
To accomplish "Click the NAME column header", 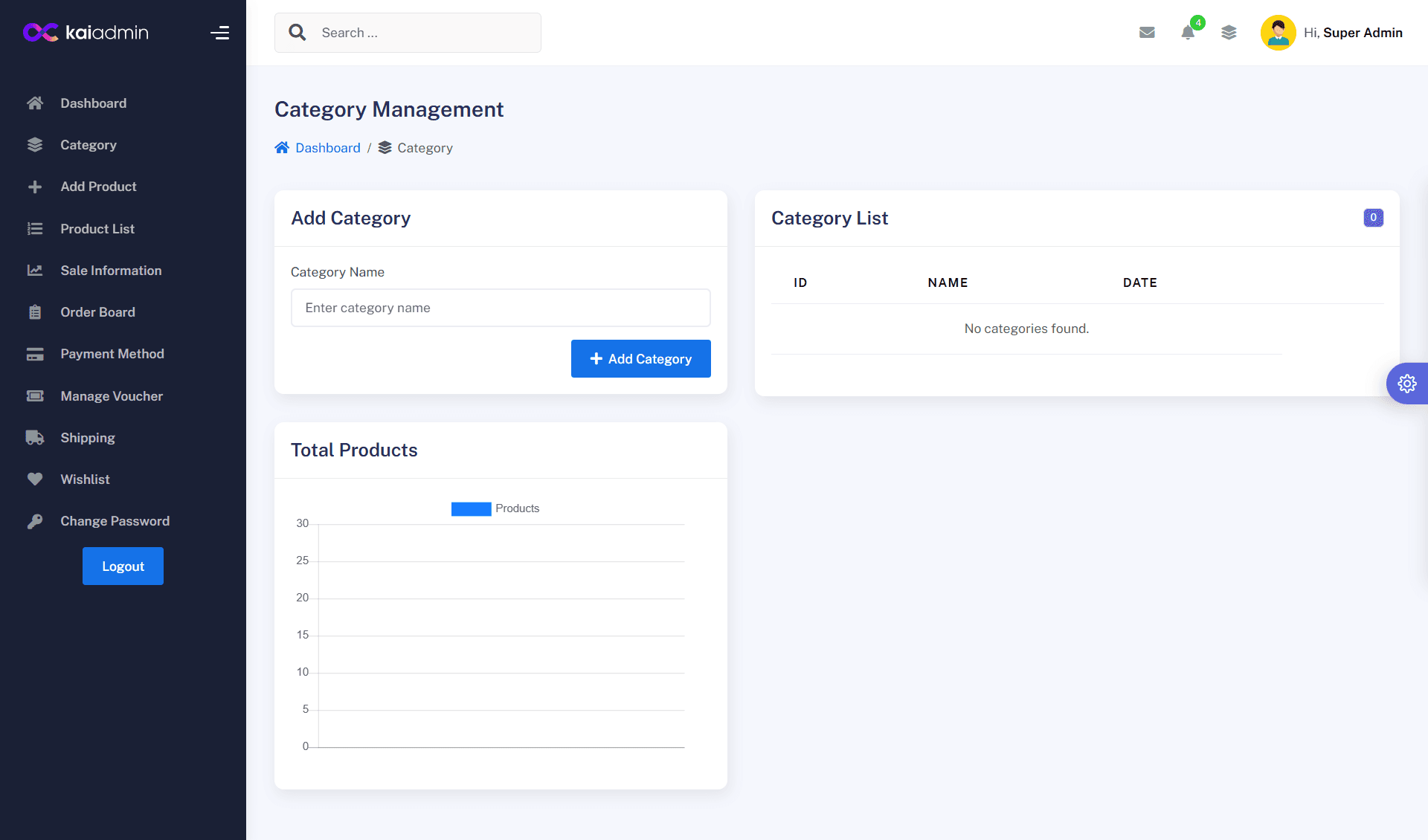I will point(948,282).
